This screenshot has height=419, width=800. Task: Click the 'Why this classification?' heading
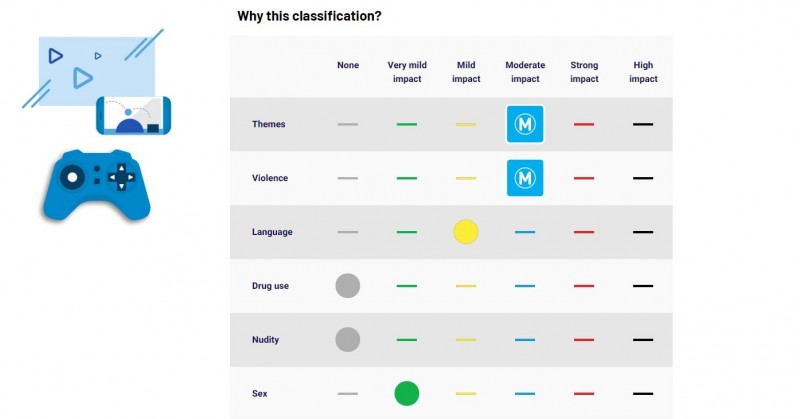309,16
